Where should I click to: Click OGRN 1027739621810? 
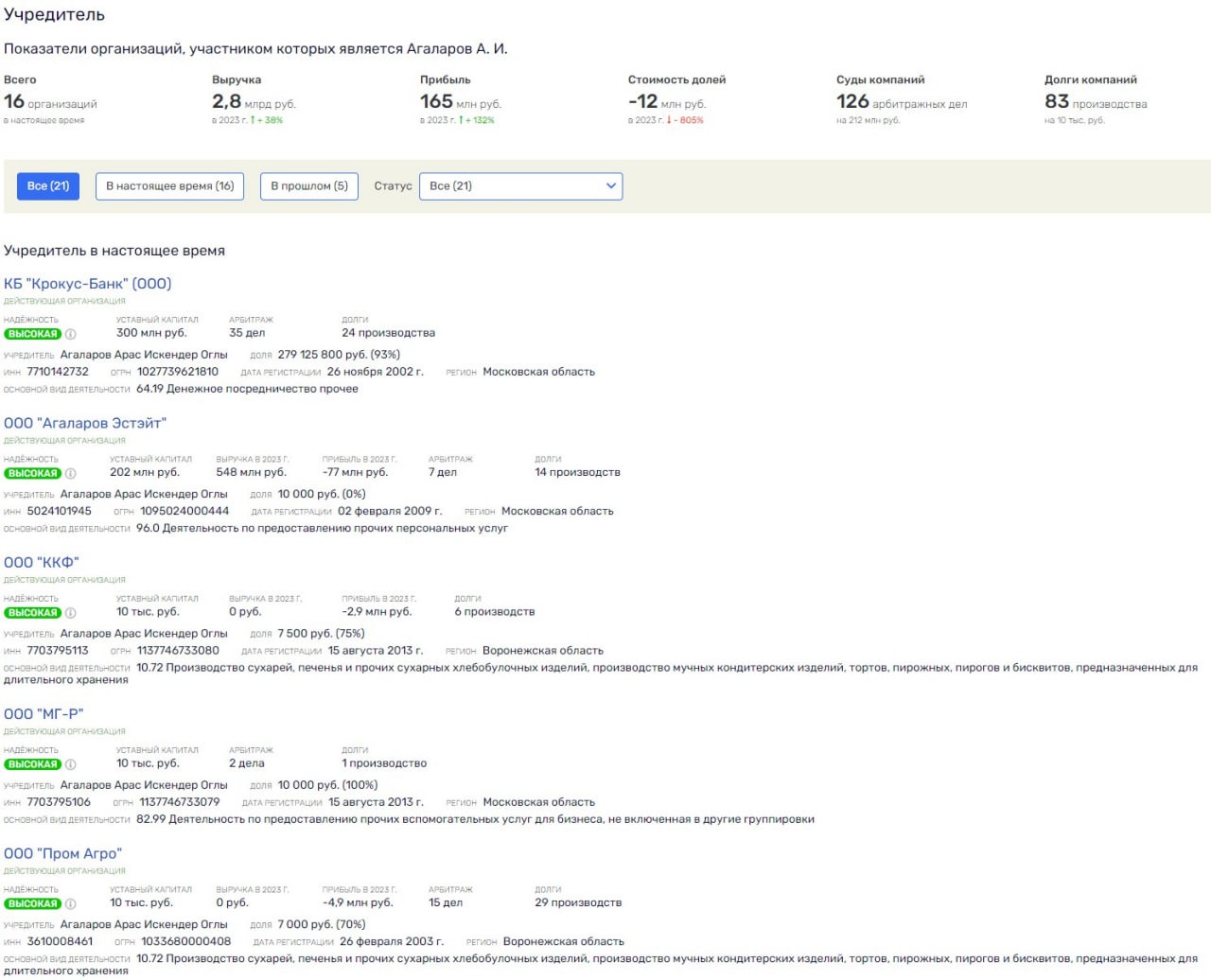[x=178, y=372]
